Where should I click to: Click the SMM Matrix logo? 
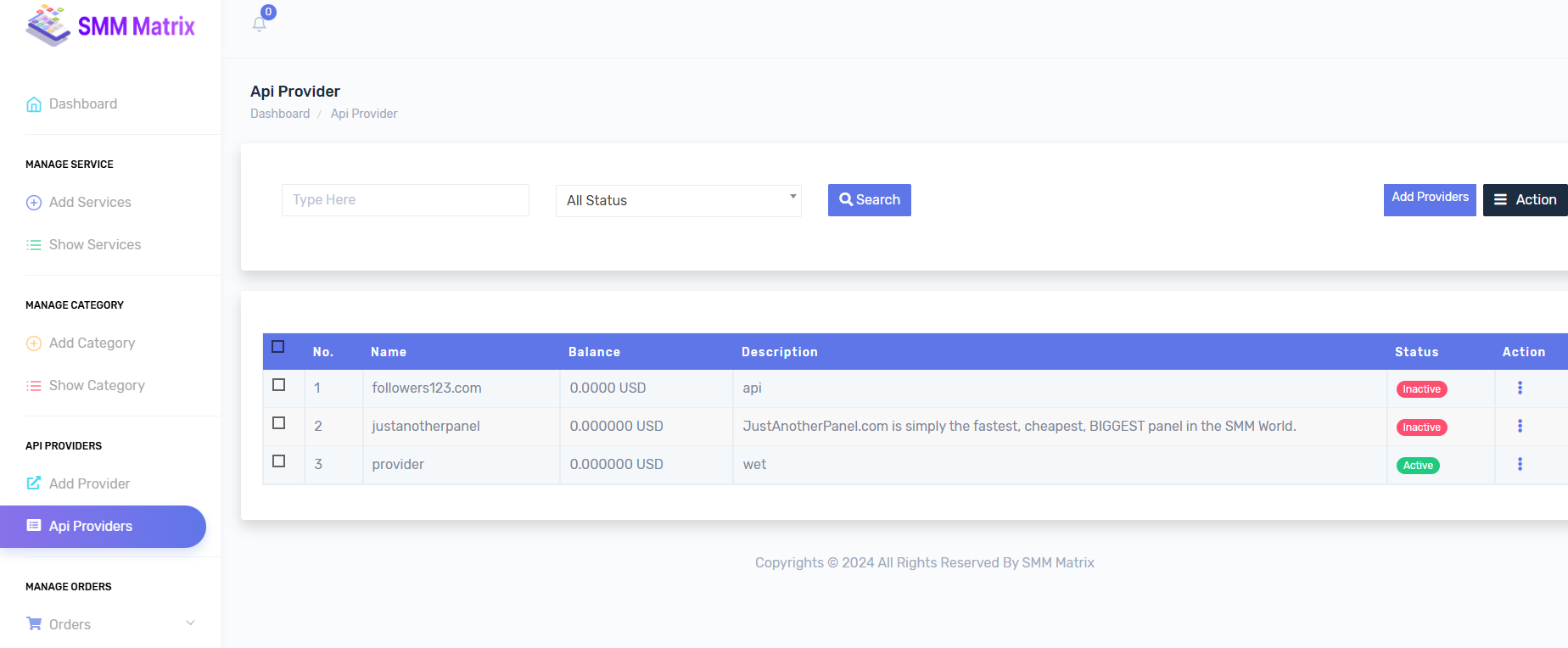[110, 25]
